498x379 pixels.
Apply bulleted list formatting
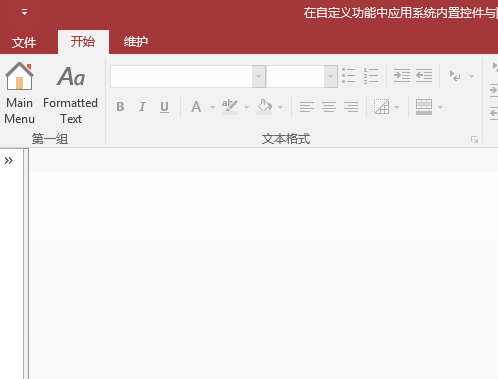pyautogui.click(x=349, y=76)
